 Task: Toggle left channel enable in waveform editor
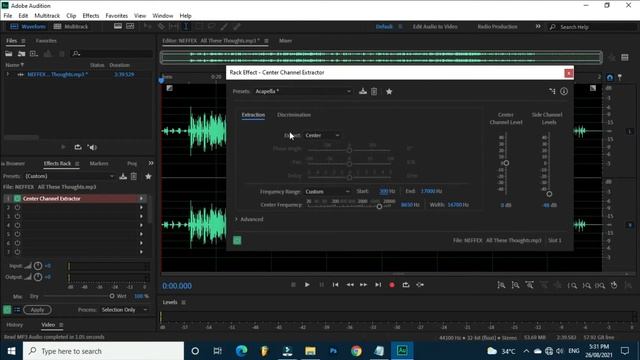(629, 131)
